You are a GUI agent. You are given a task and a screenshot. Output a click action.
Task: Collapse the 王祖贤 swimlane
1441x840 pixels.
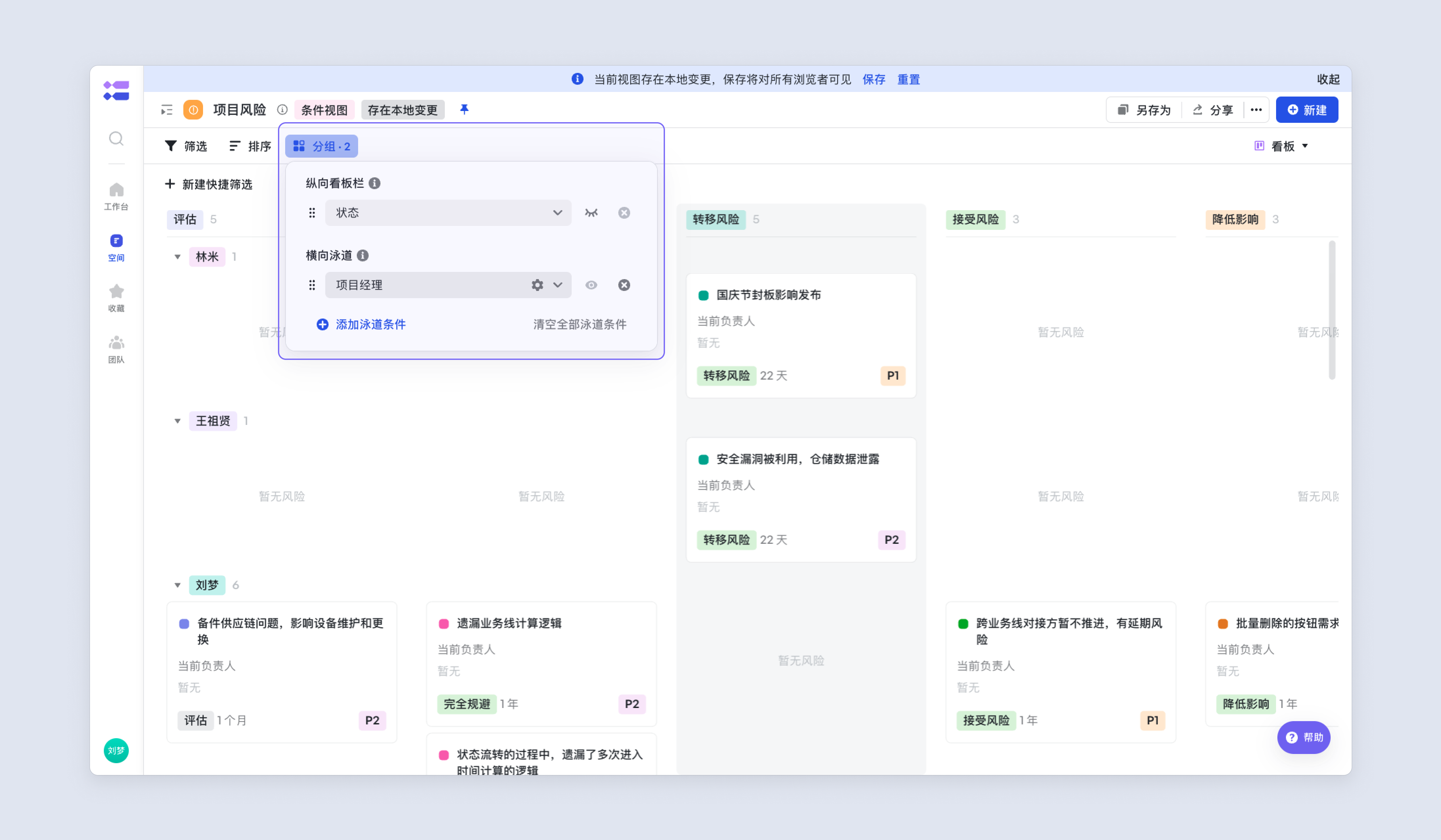[177, 421]
